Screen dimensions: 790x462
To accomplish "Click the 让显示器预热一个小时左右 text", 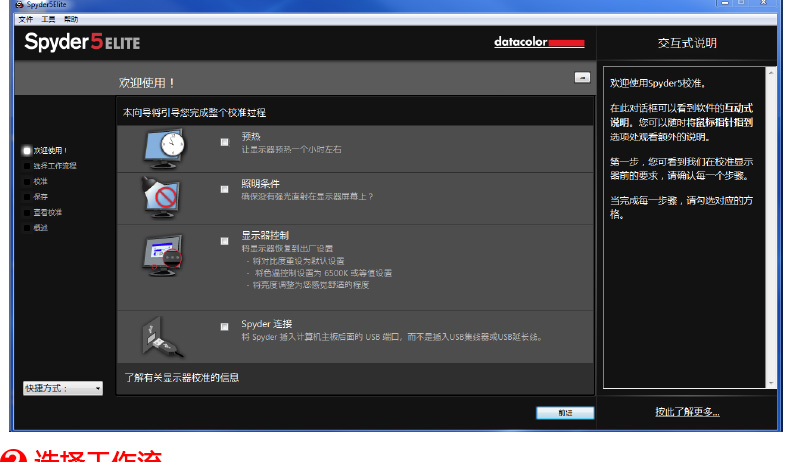I will coord(292,150).
